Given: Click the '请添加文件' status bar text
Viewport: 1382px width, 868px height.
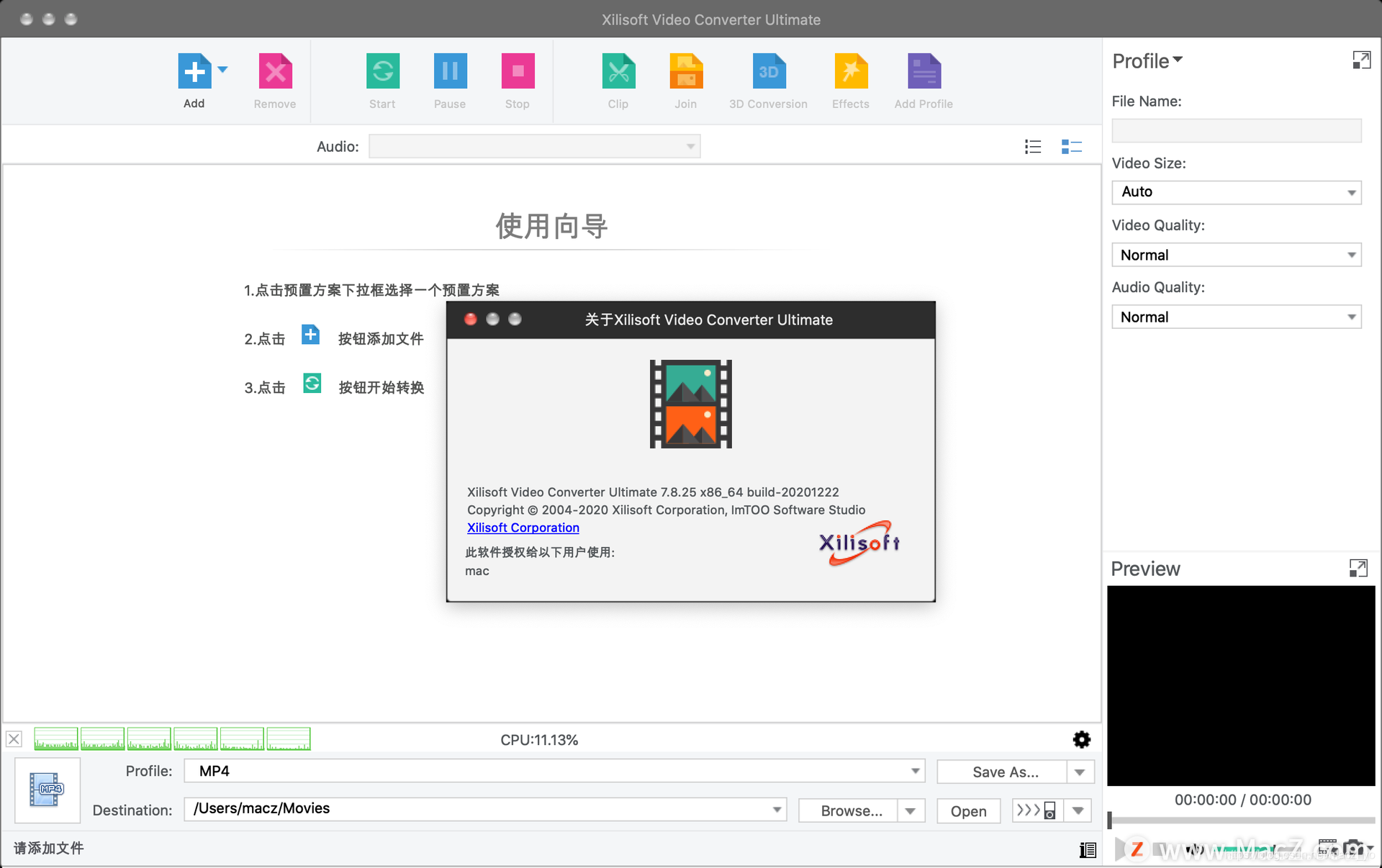Looking at the screenshot, I should tap(49, 848).
